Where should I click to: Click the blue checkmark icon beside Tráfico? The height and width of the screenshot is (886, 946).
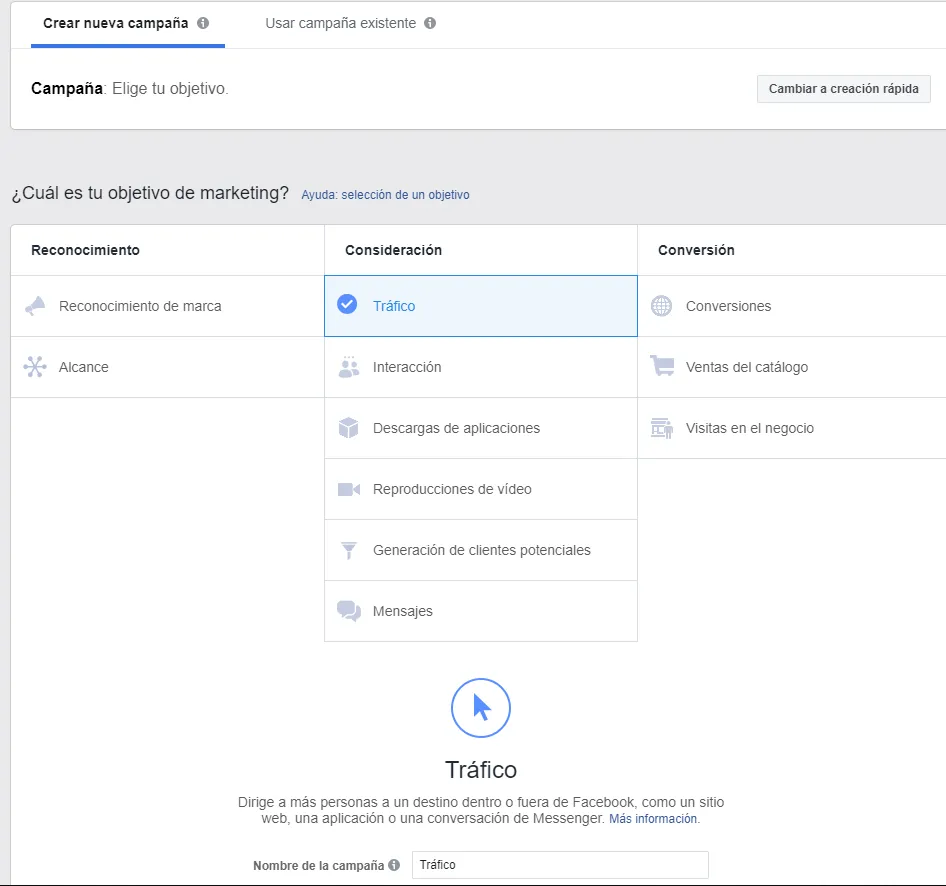(347, 304)
